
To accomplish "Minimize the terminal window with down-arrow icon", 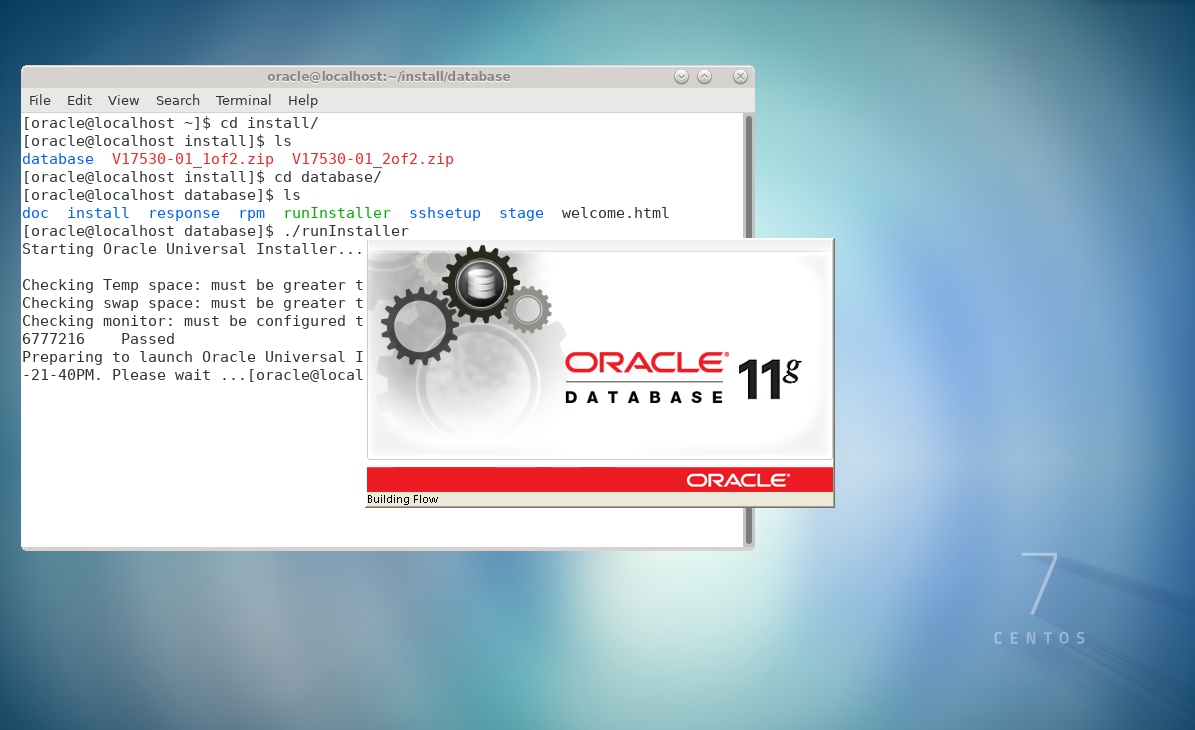I will click(681, 77).
